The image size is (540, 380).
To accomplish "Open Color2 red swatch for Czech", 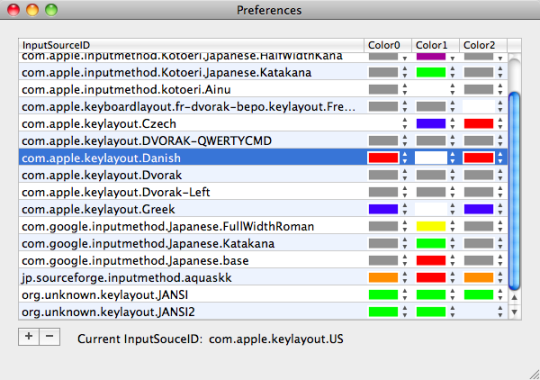I will click(479, 124).
